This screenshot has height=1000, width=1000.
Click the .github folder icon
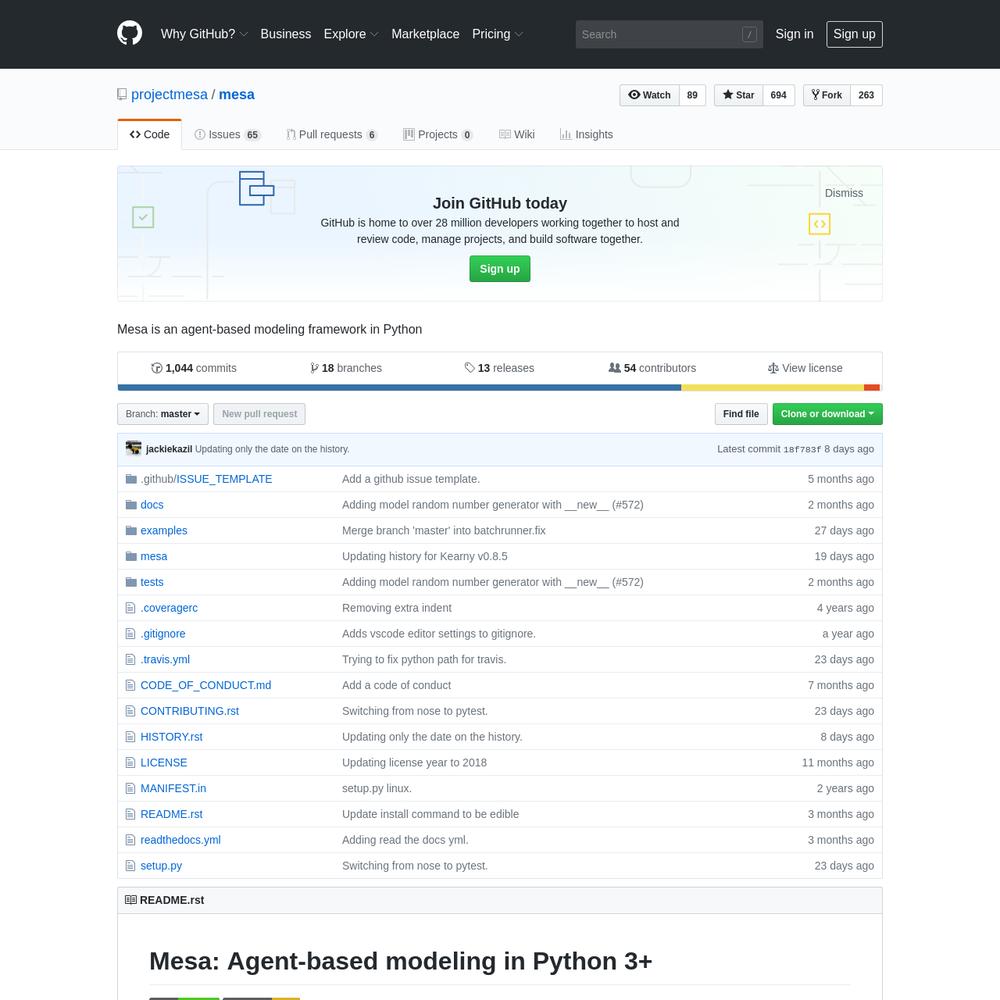(131, 479)
